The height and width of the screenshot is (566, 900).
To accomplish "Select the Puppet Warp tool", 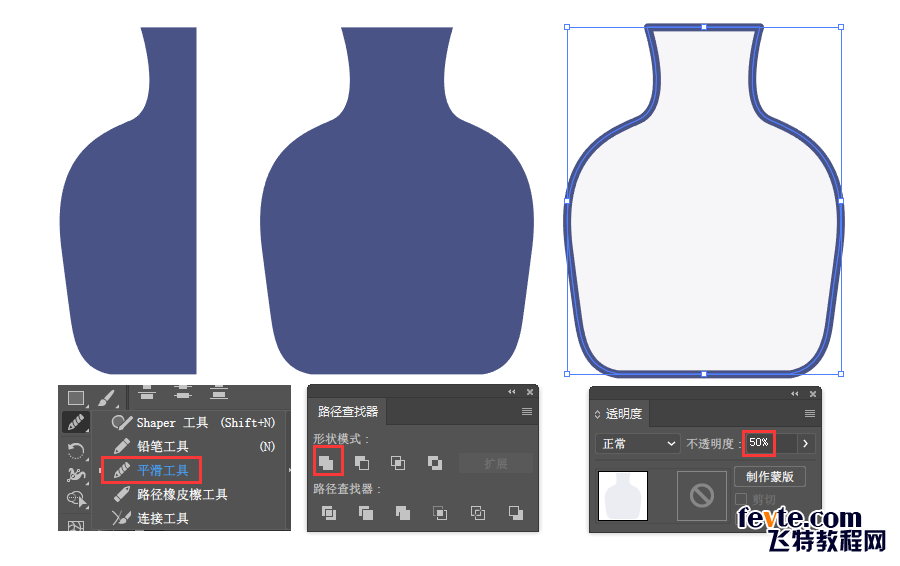I will point(76,474).
